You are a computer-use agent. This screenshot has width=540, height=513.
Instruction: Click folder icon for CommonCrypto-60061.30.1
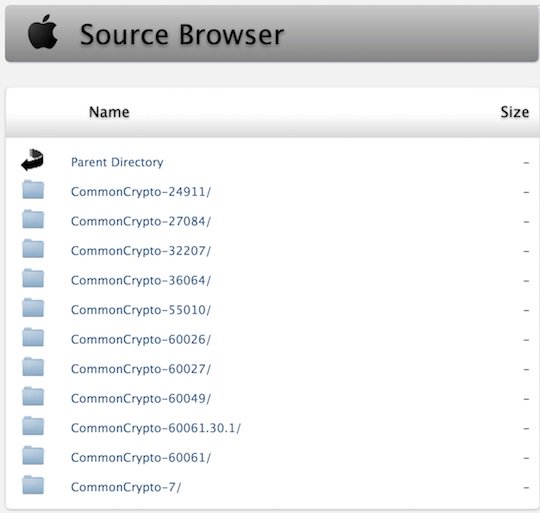pyautogui.click(x=33, y=426)
